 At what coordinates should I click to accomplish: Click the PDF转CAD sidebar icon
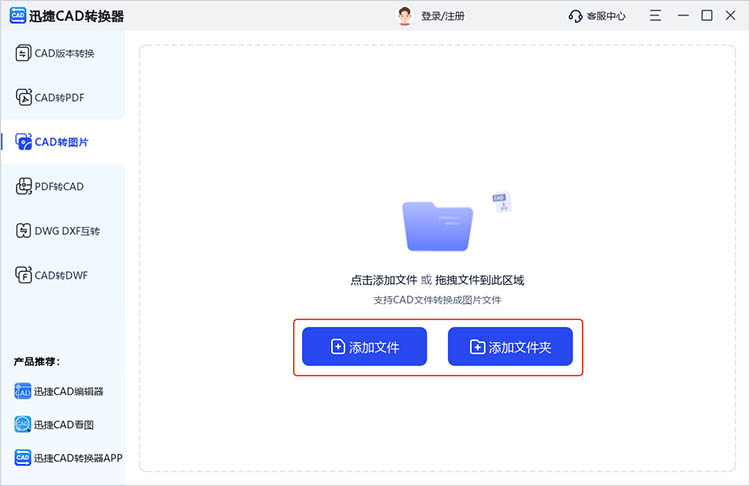click(23, 186)
